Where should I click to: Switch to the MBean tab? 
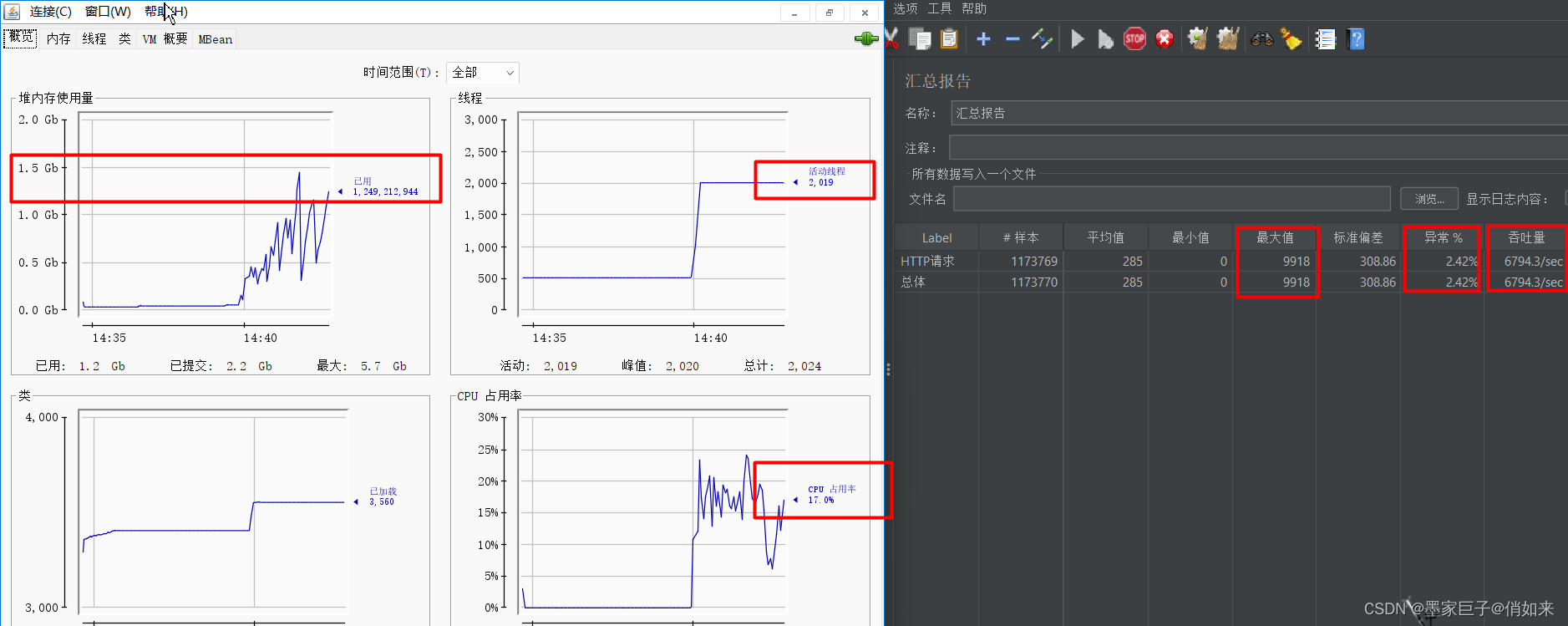(x=216, y=39)
